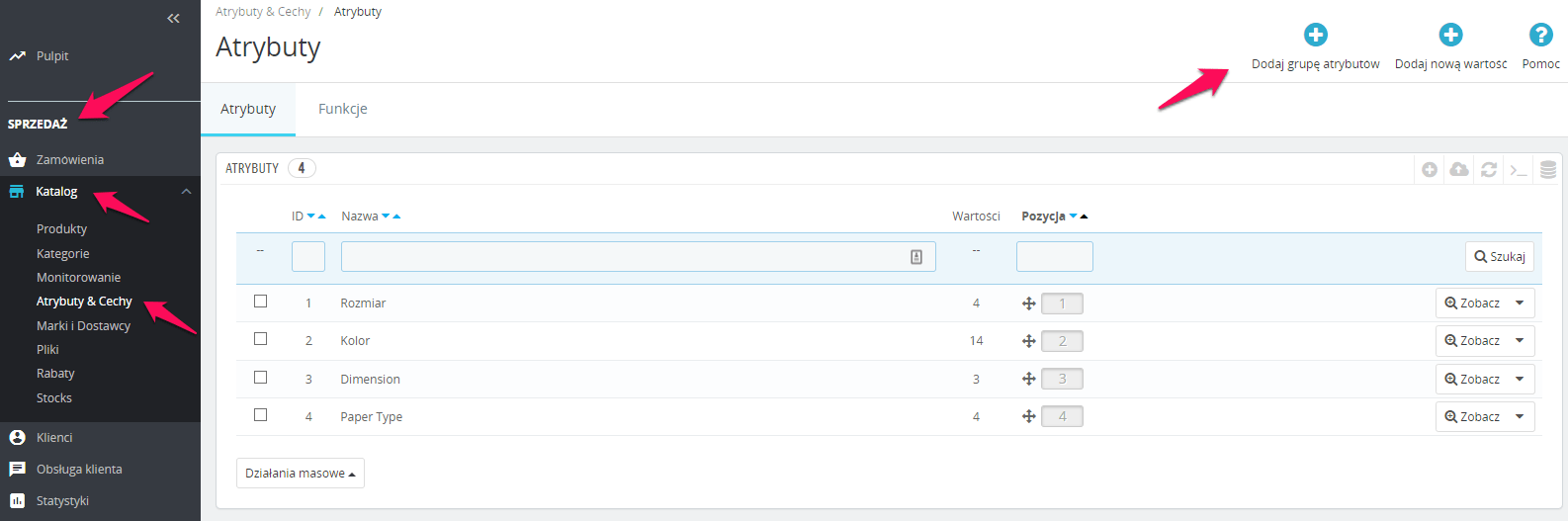This screenshot has height=521, width=1568.
Task: Open actions dropdown arrow for Kolor row
Action: tap(1520, 341)
